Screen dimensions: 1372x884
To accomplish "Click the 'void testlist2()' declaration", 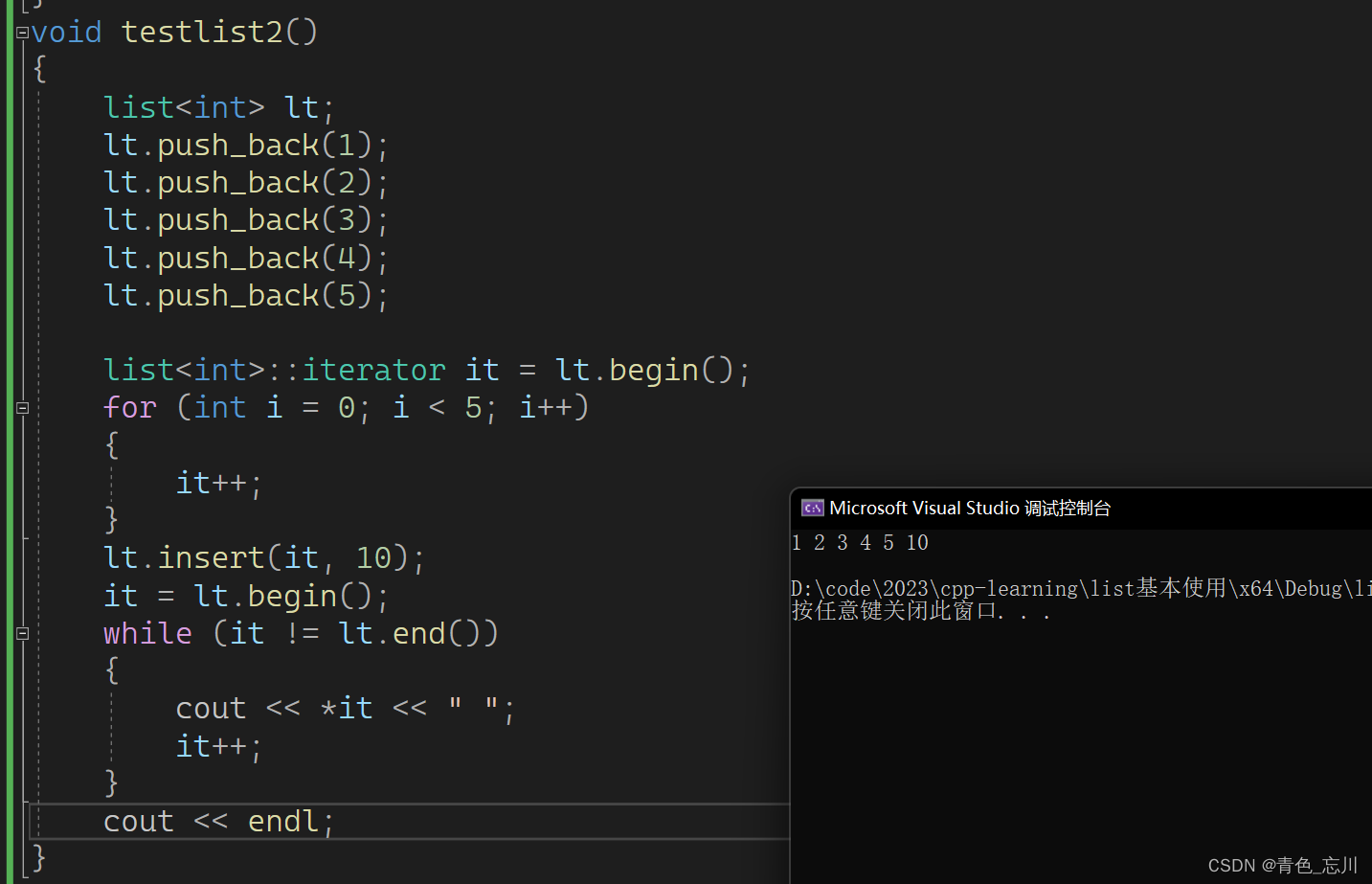I will click(x=174, y=33).
